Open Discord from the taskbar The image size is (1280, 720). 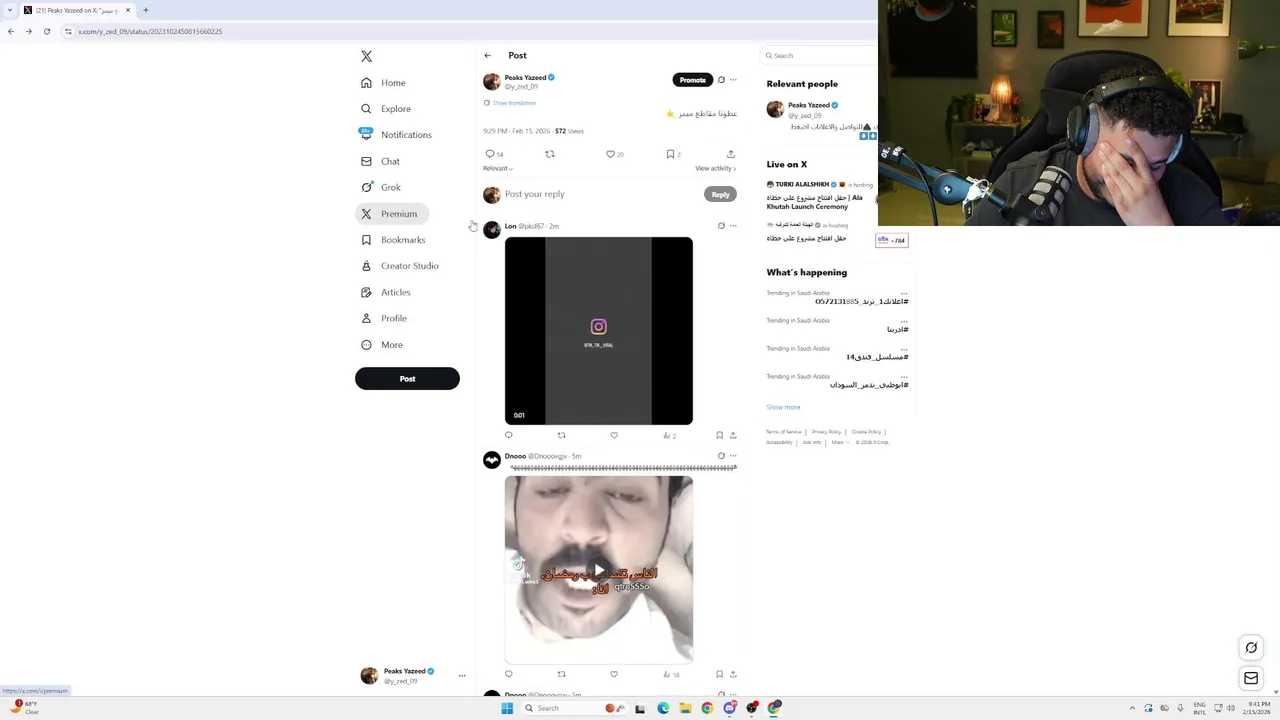coord(729,708)
